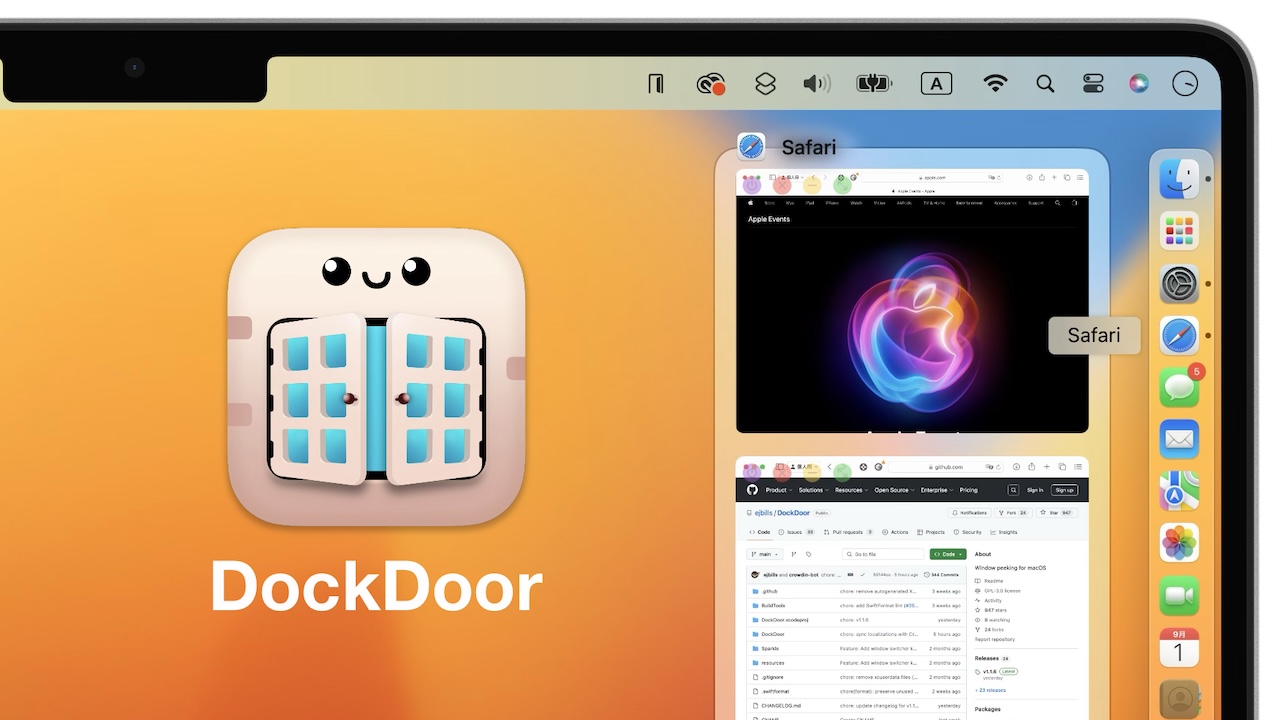
Task: Expand the Resources menu on GitHub preview
Action: click(851, 490)
